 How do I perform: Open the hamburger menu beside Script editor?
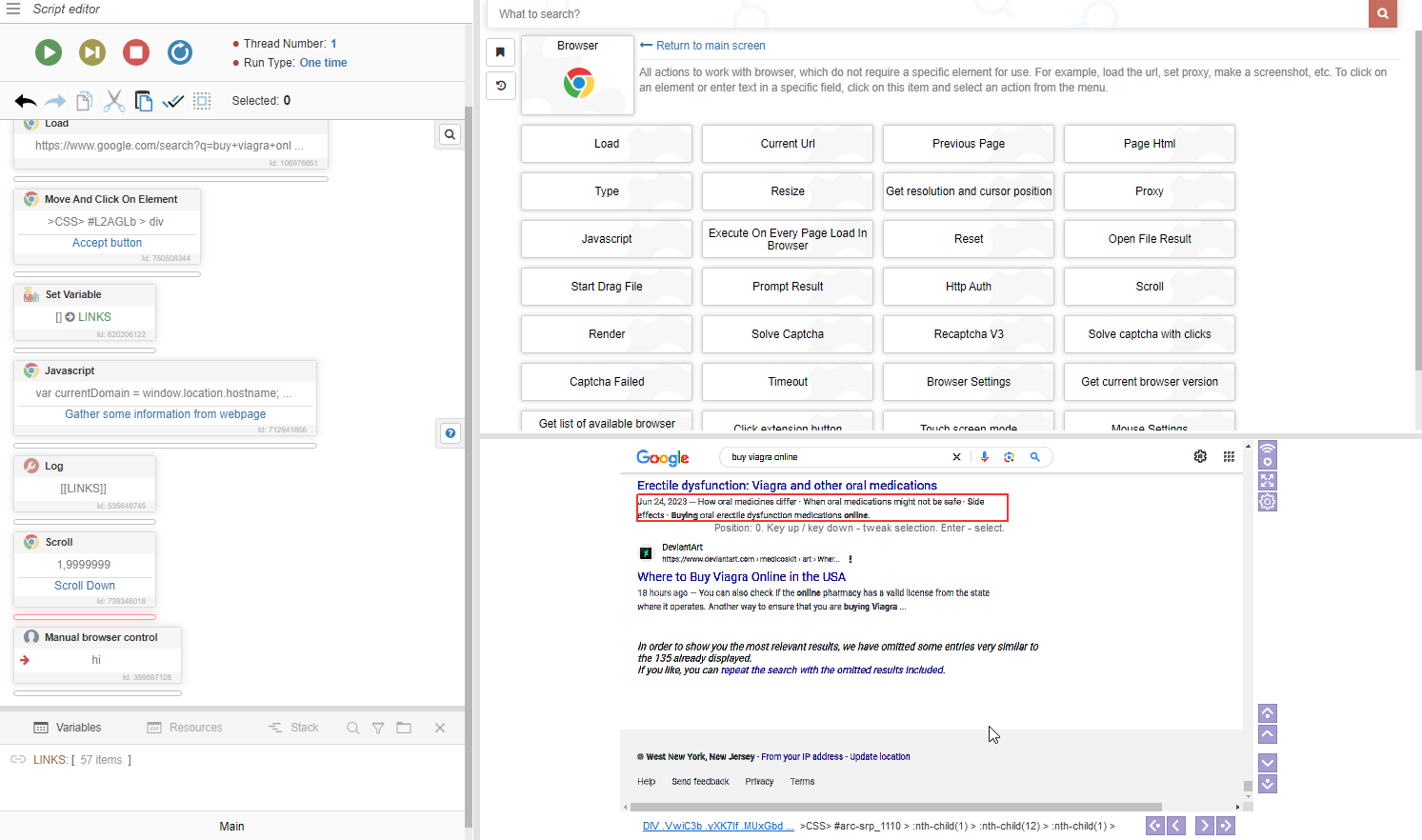click(x=13, y=9)
